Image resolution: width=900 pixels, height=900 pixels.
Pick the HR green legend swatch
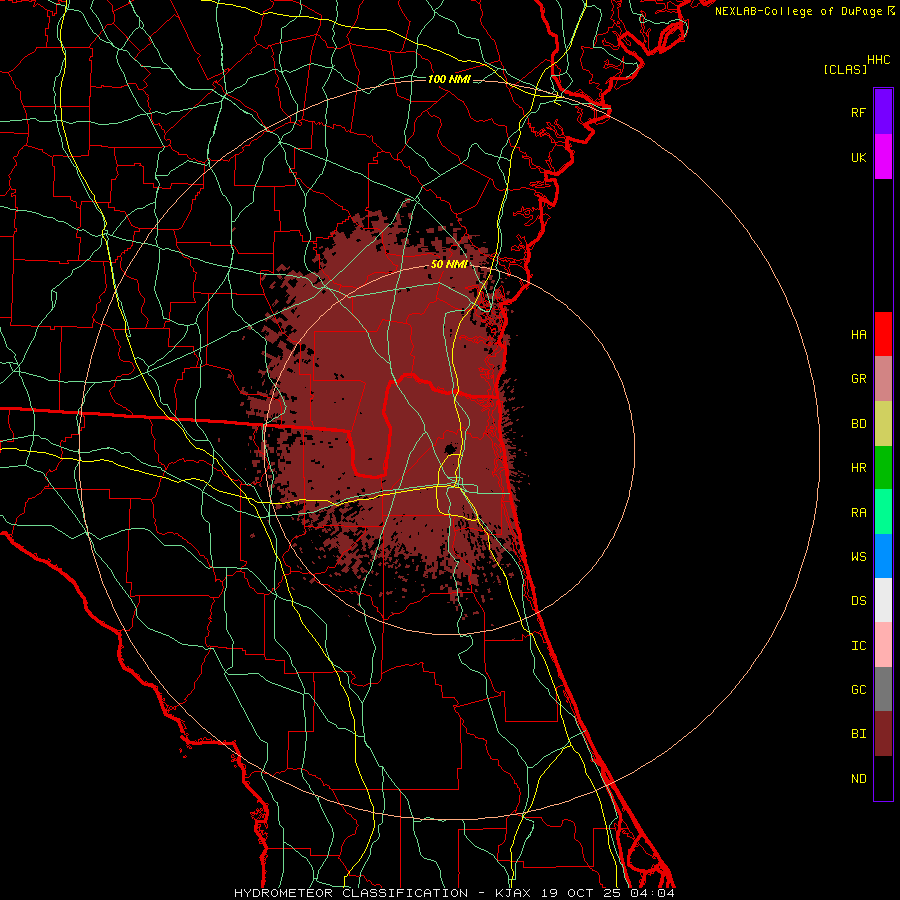pyautogui.click(x=883, y=467)
